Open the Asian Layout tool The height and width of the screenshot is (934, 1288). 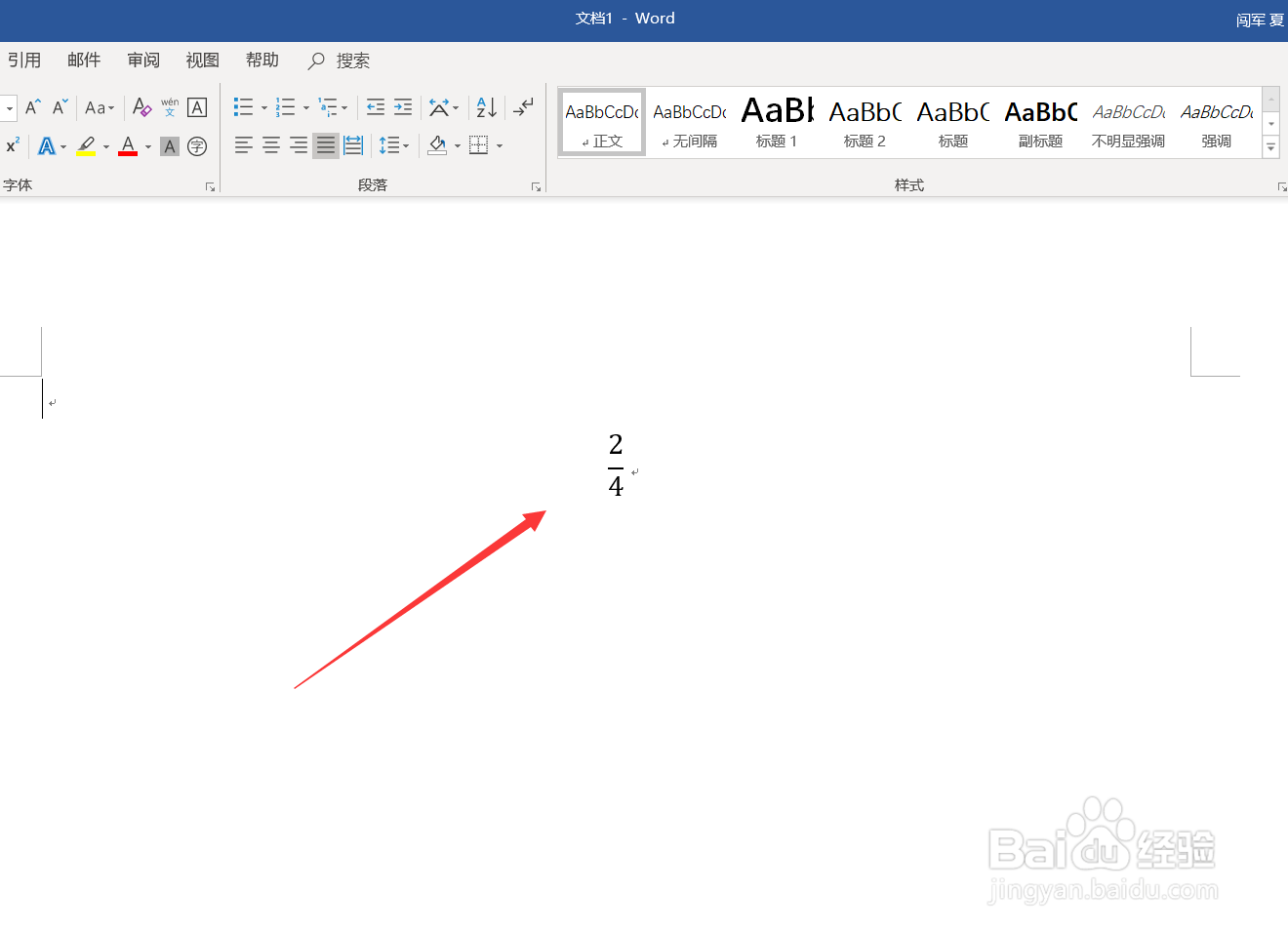tap(443, 107)
